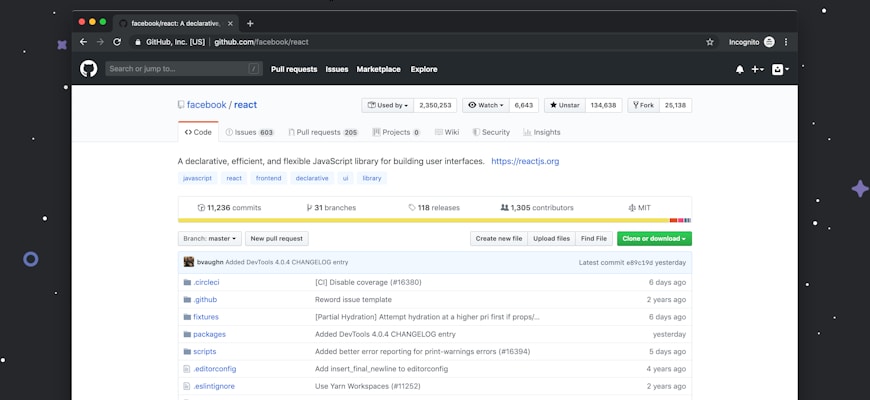Viewport: 870px width, 400px height.
Task: Open the Watch dropdown
Action: click(485, 105)
